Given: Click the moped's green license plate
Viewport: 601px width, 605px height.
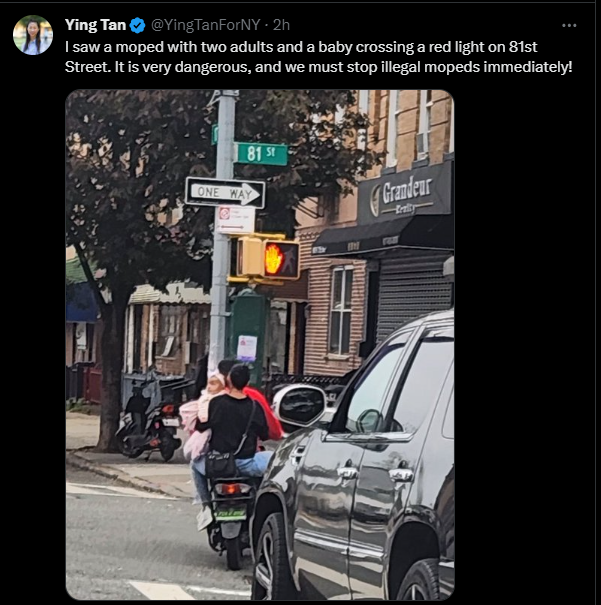Looking at the screenshot, I should coord(231,514).
